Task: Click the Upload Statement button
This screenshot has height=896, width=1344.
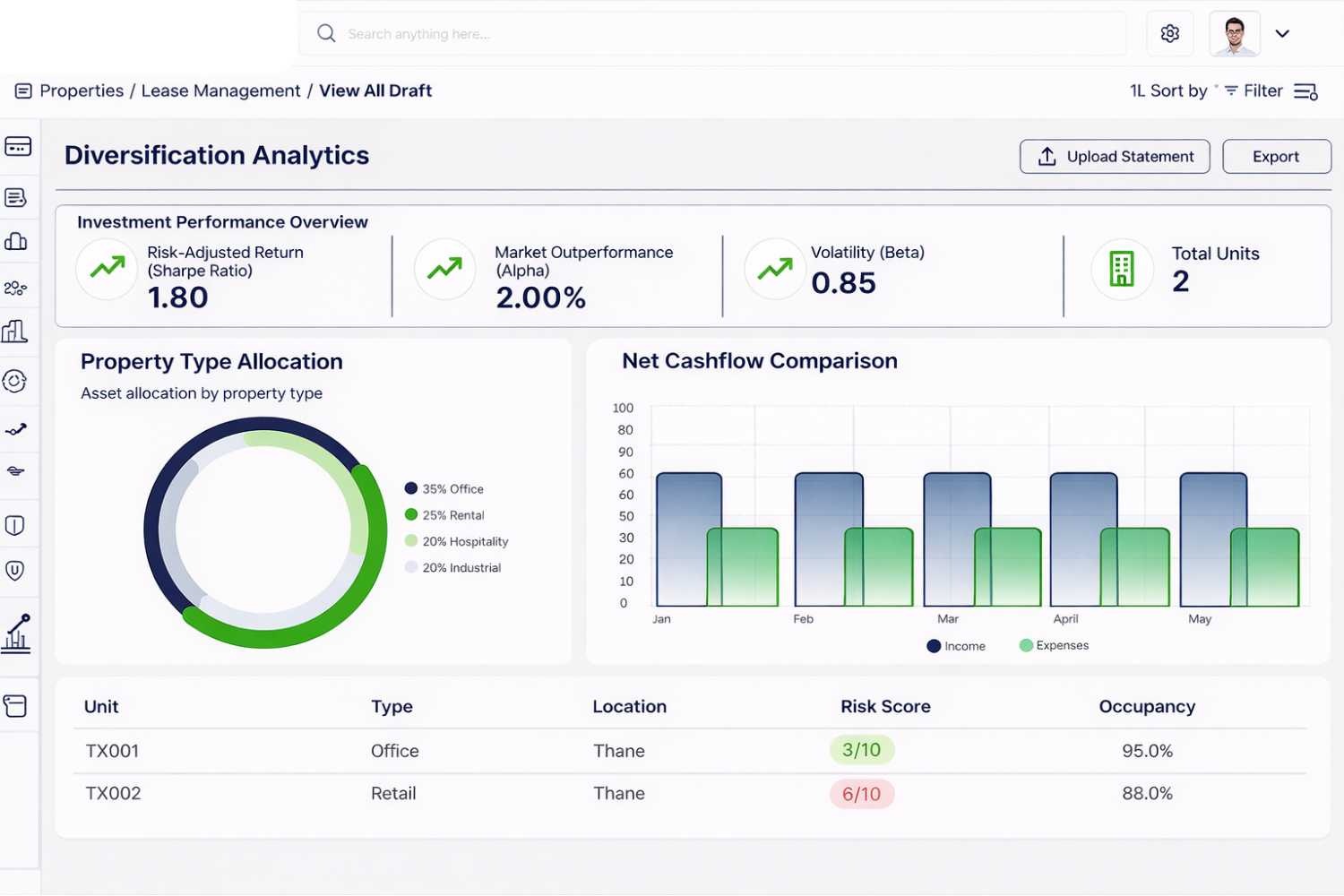Action: pyautogui.click(x=1114, y=157)
